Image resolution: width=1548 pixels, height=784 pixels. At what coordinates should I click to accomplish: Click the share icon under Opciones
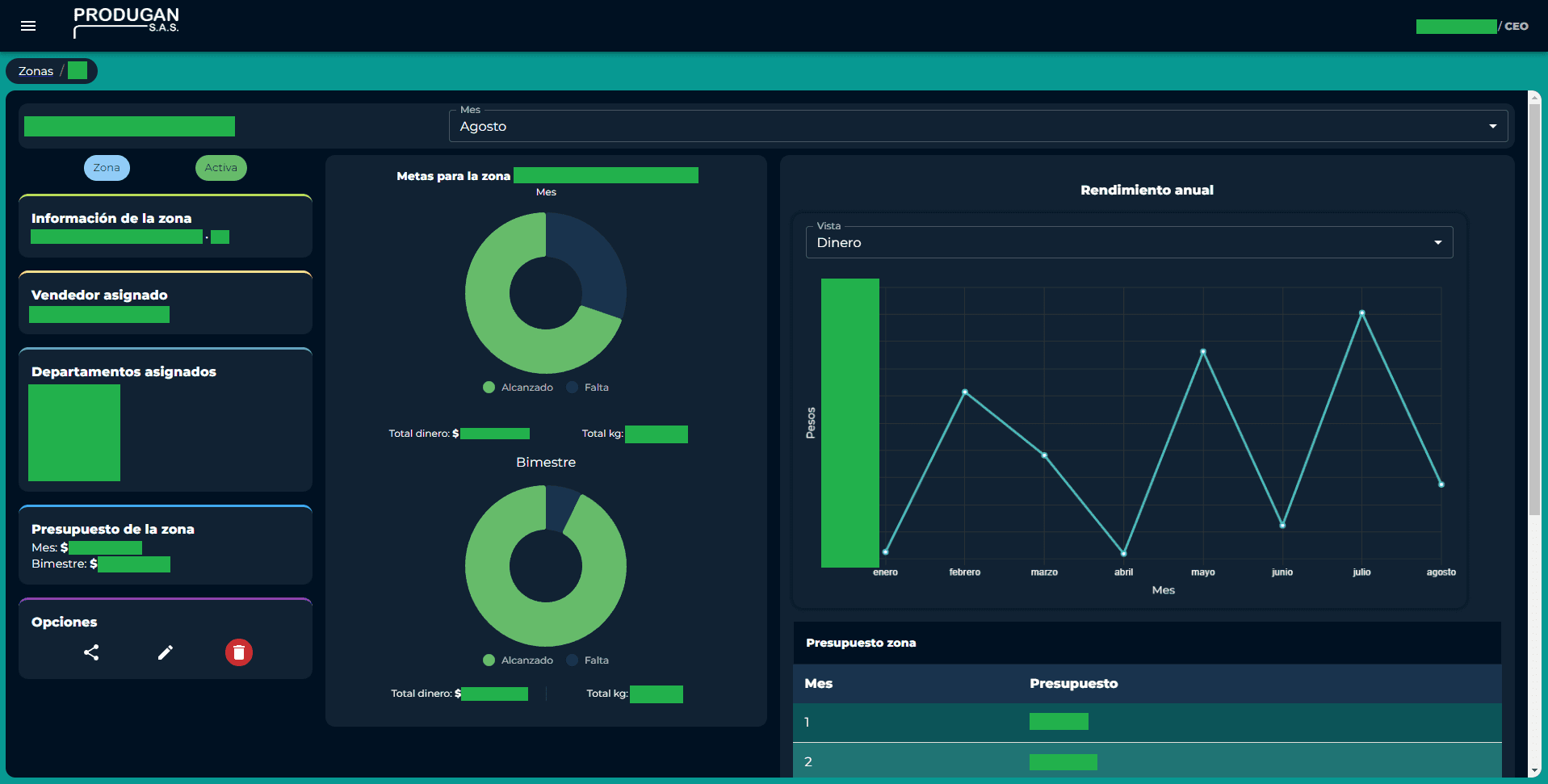coord(91,652)
